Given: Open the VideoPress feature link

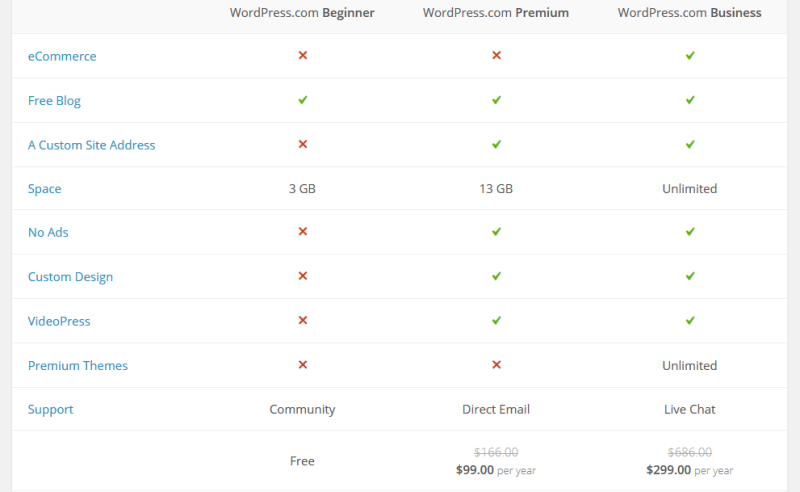Looking at the screenshot, I should point(59,321).
